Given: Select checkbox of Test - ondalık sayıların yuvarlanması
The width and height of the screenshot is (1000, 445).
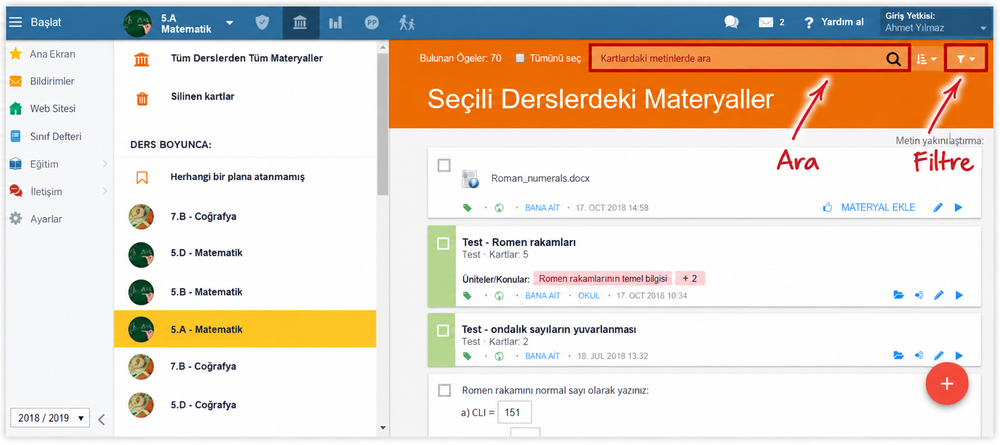Looking at the screenshot, I should coord(443,330).
